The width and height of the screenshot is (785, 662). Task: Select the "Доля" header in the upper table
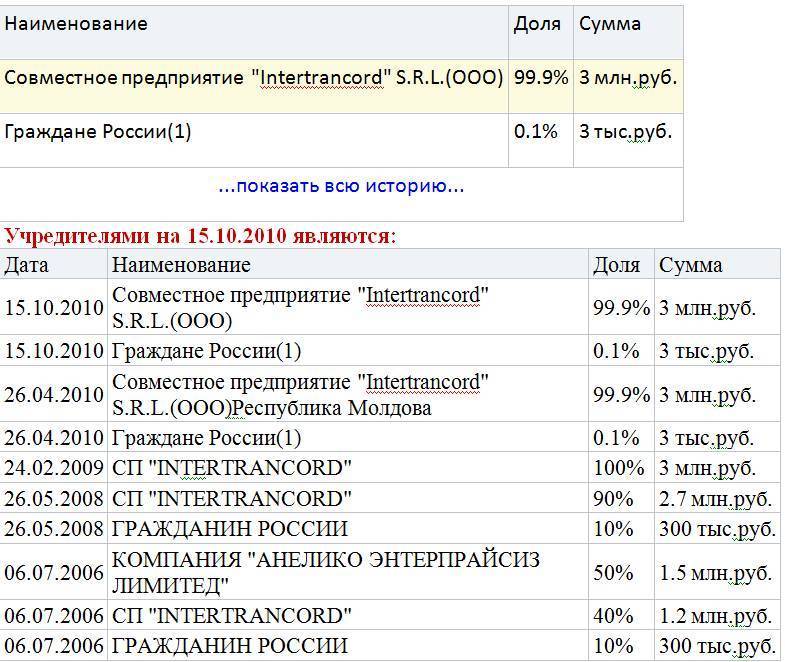click(537, 24)
